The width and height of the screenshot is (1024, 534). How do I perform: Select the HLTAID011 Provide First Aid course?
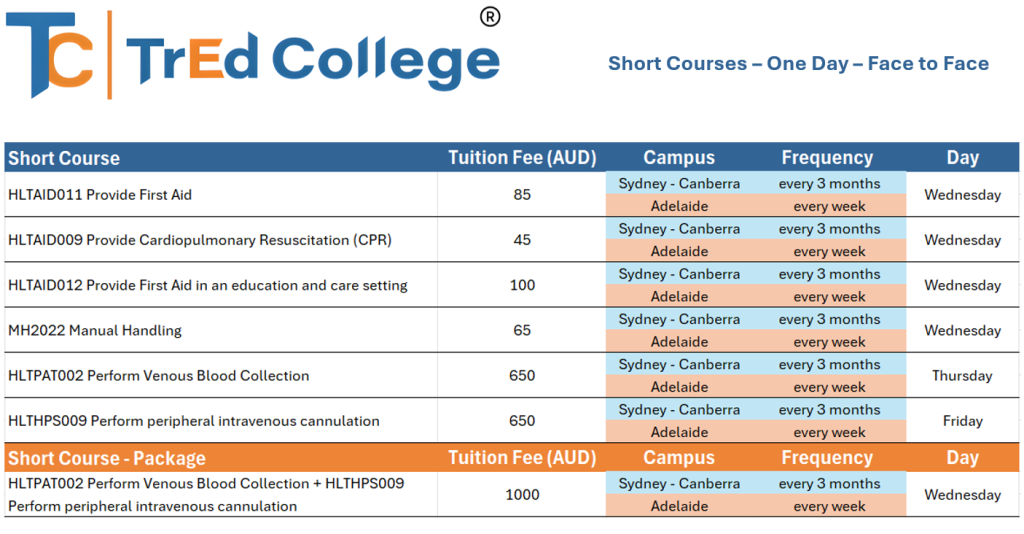100,195
